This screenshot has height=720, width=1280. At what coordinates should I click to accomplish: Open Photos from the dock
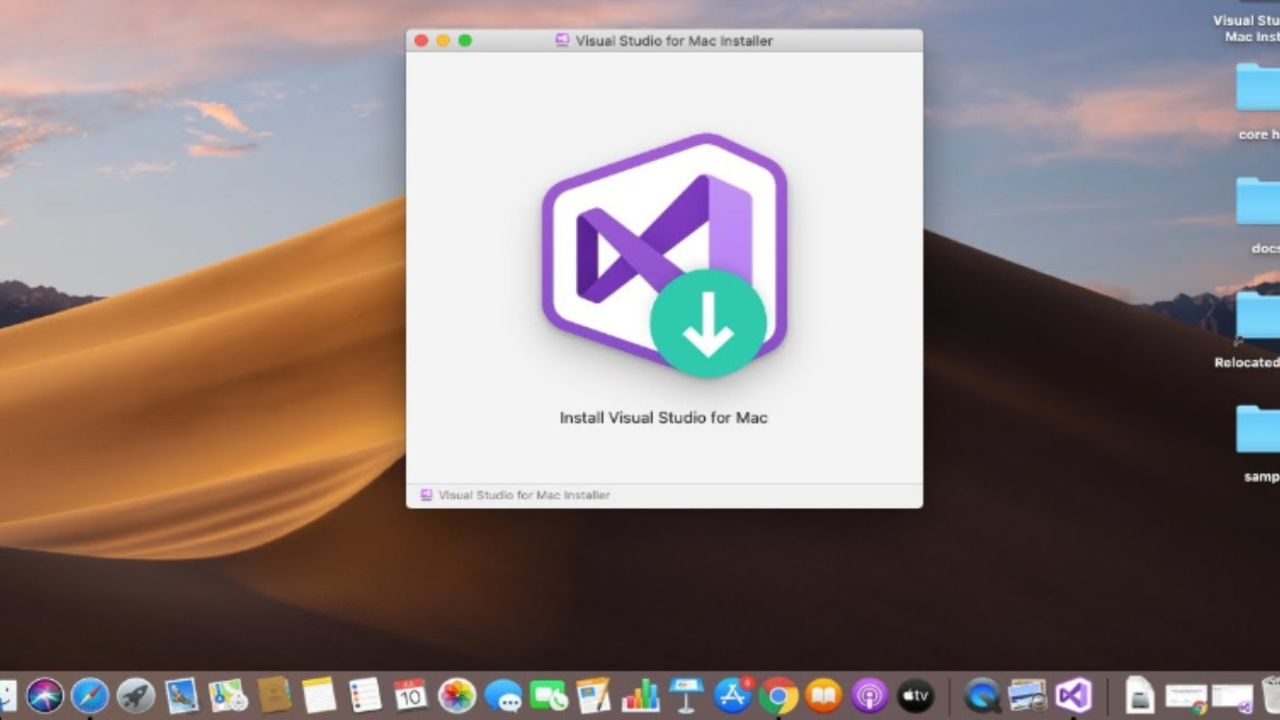point(457,694)
